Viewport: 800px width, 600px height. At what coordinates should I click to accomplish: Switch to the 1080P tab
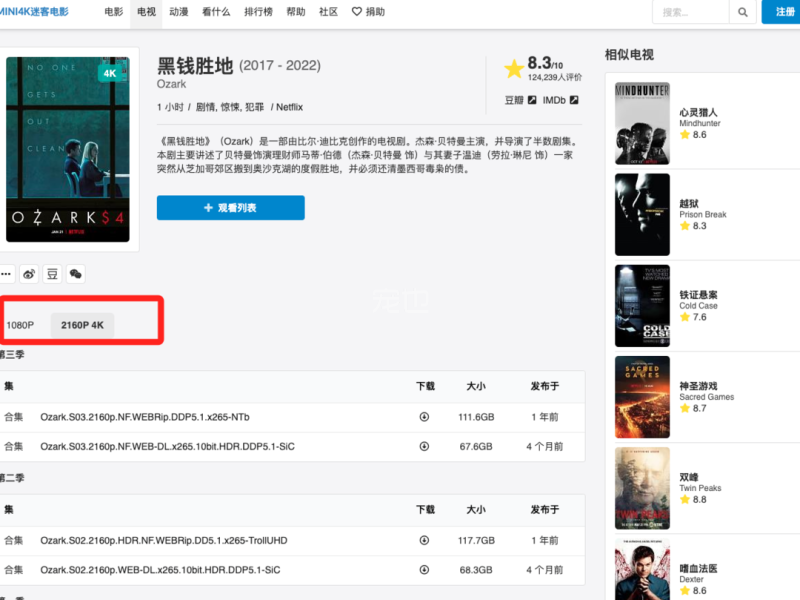pos(20,325)
